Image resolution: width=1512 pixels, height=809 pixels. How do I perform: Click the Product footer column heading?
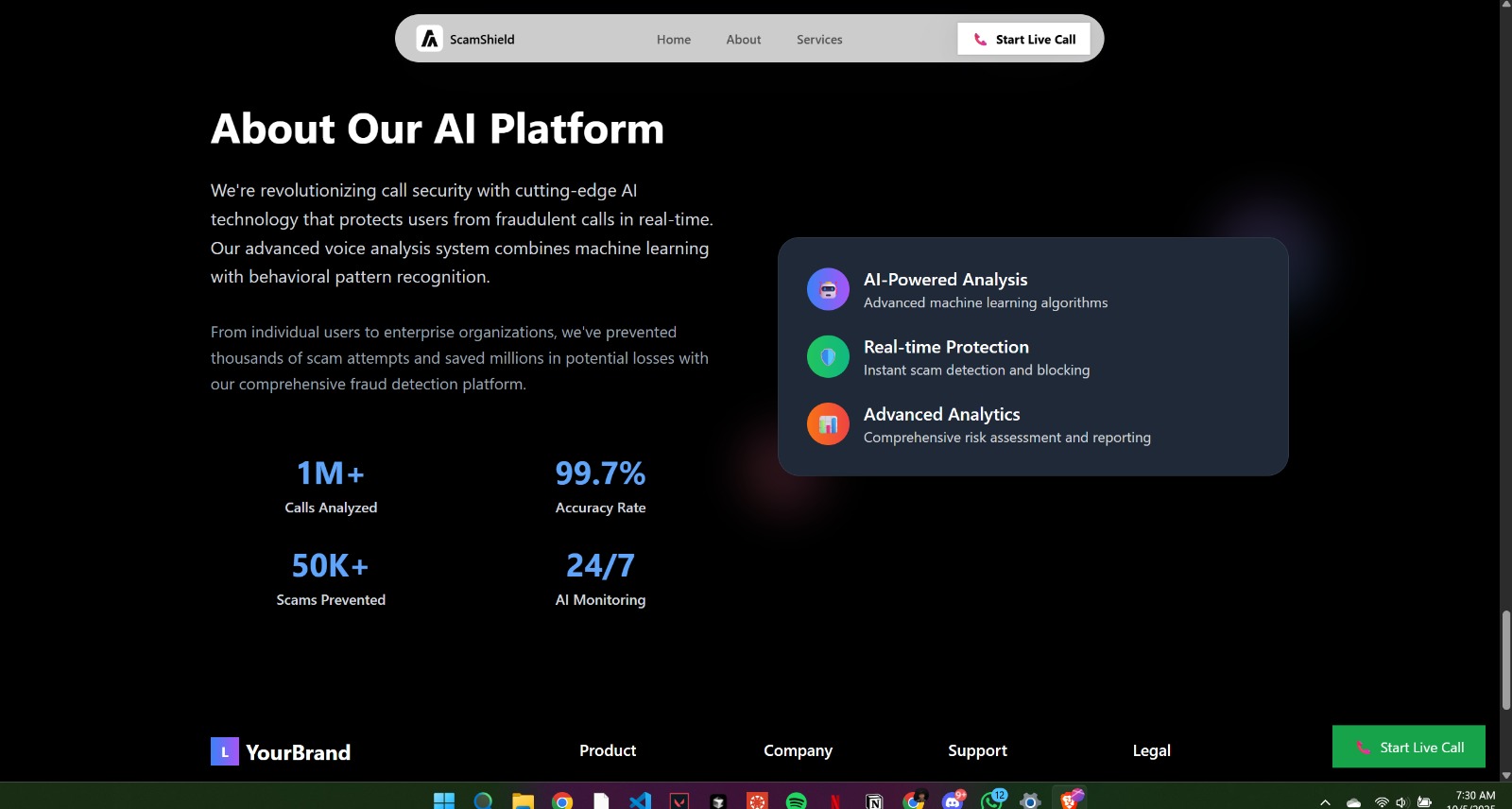tap(608, 750)
